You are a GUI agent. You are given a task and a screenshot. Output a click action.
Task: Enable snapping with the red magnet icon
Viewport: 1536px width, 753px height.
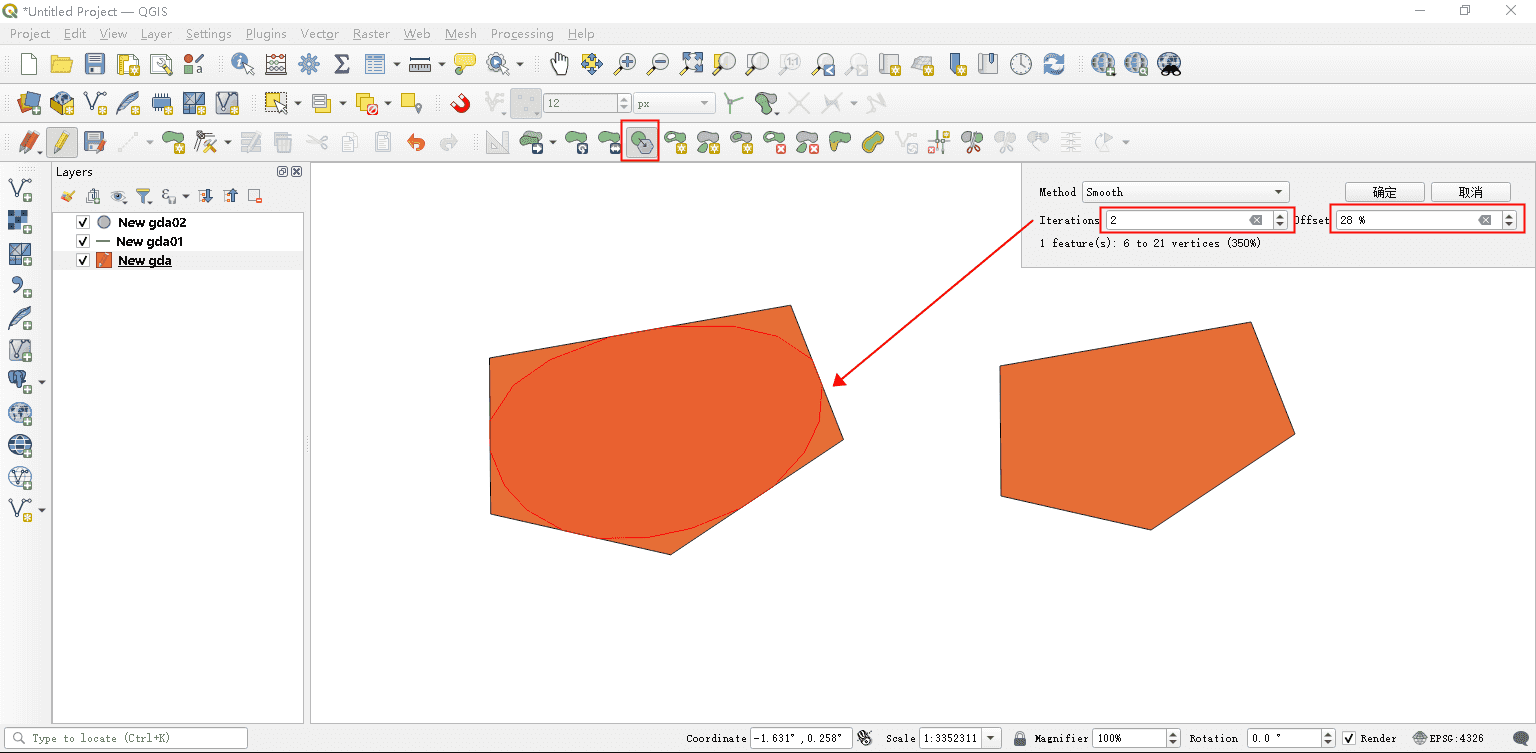click(460, 103)
